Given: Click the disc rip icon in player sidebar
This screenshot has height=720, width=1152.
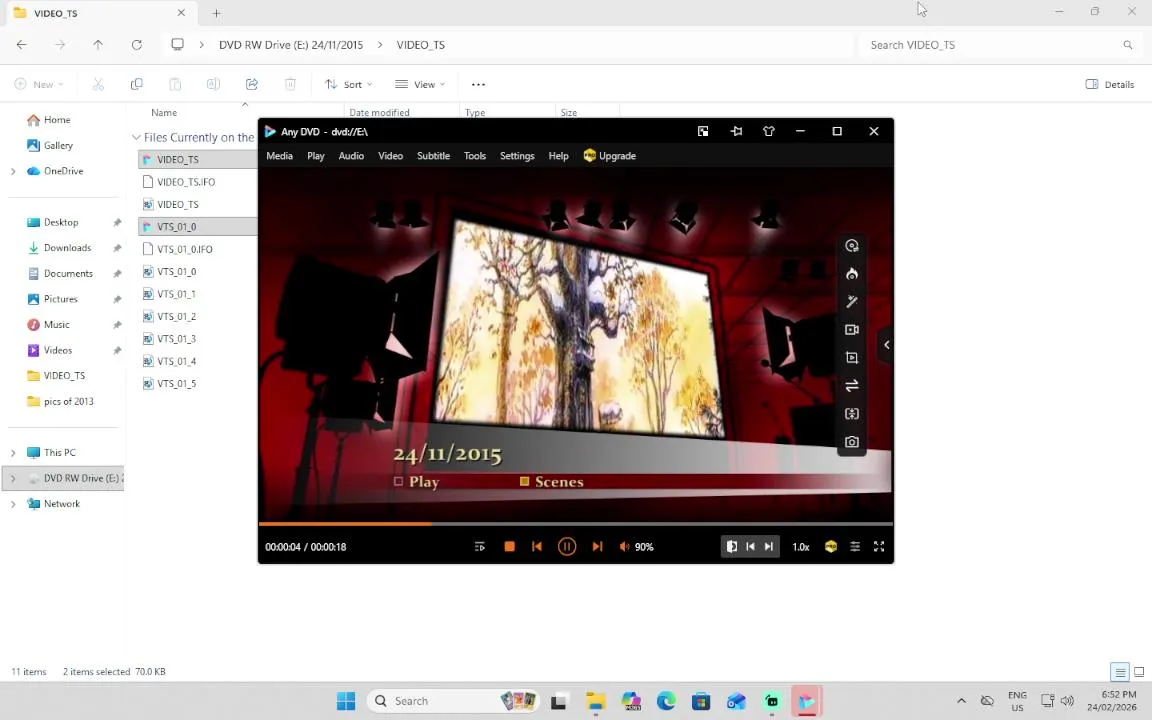Looking at the screenshot, I should (x=852, y=246).
